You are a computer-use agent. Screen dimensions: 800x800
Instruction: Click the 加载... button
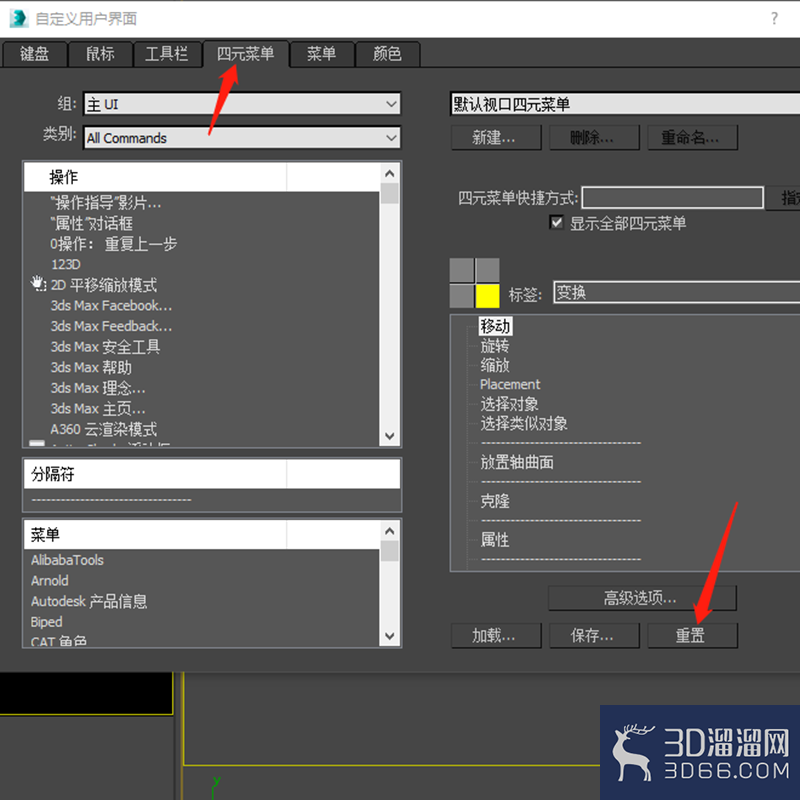click(x=495, y=635)
